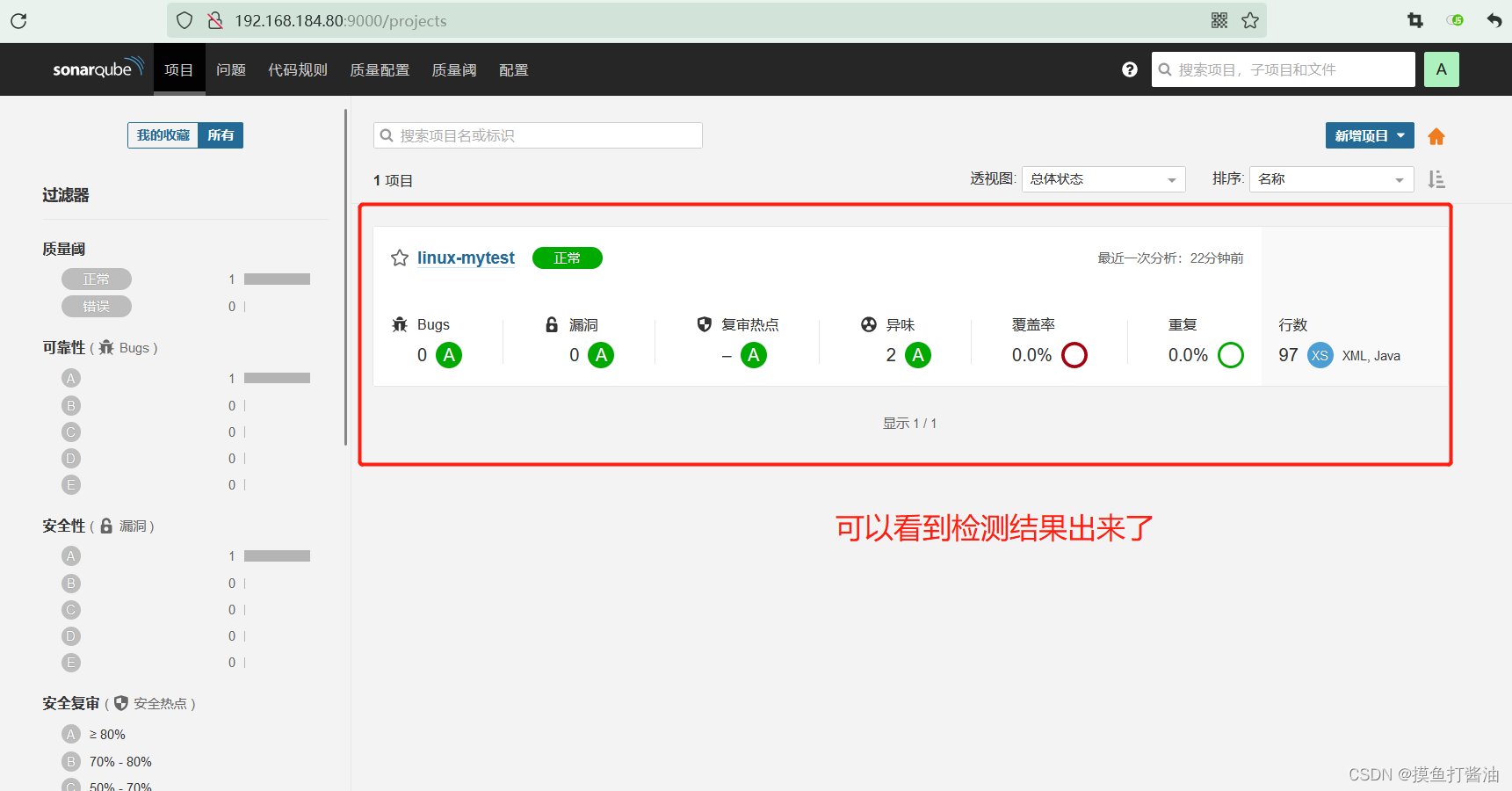Click the Bugs rating A badge of linux-mytest
The height and width of the screenshot is (791, 1512).
coord(449,355)
